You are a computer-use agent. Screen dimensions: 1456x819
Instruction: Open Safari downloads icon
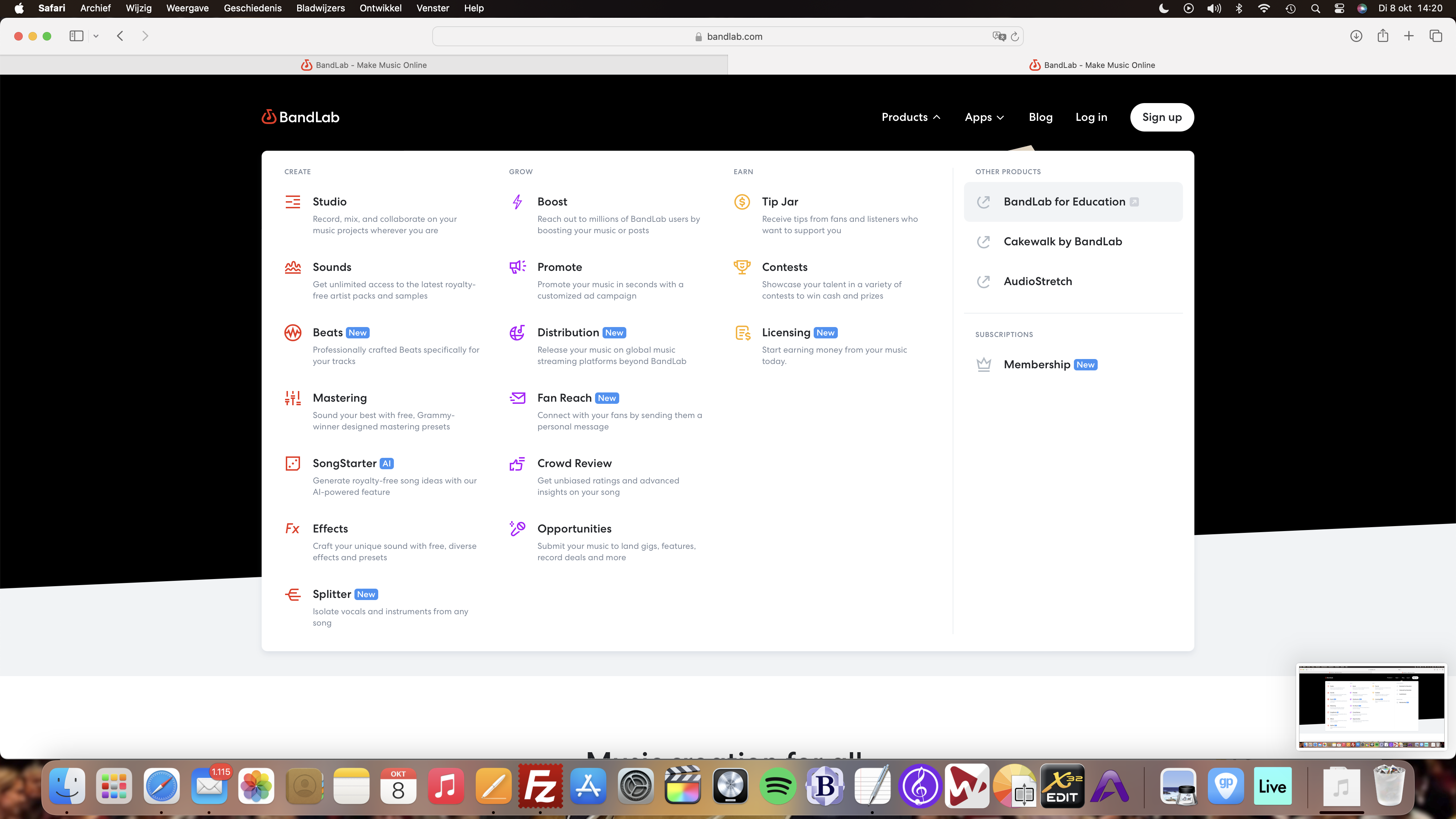[x=1356, y=36]
